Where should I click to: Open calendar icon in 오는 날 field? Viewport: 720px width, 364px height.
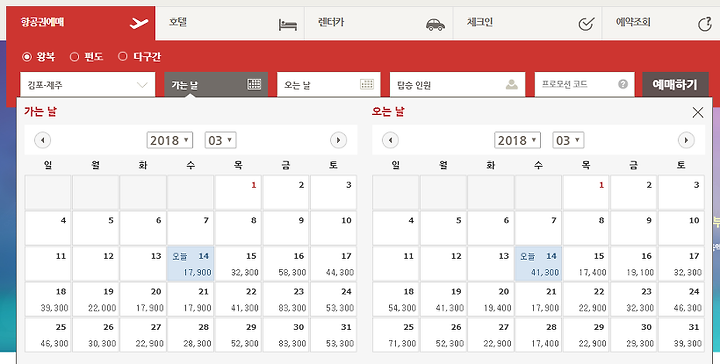[x=367, y=84]
